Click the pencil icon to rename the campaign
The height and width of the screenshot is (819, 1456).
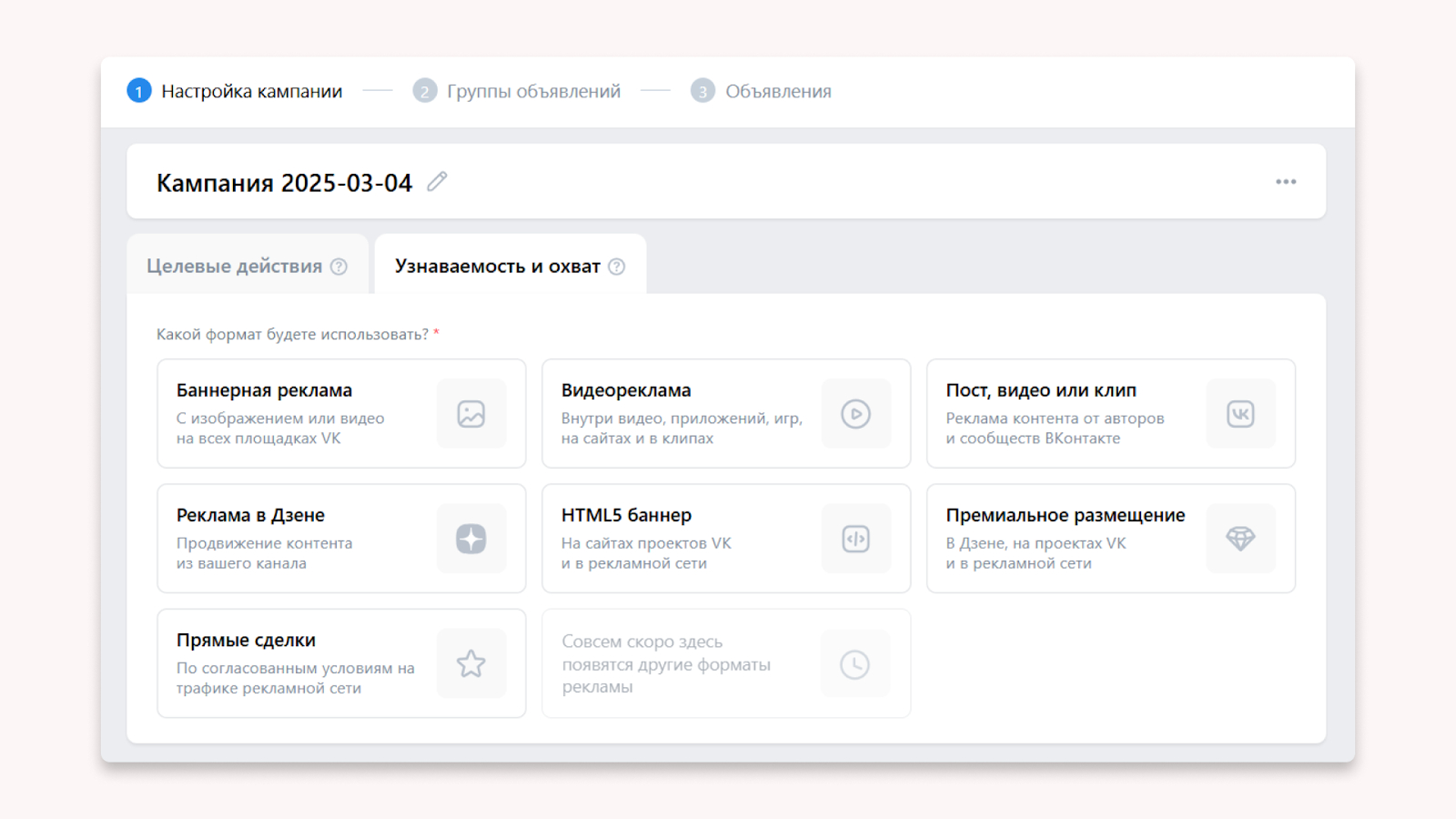click(x=438, y=182)
